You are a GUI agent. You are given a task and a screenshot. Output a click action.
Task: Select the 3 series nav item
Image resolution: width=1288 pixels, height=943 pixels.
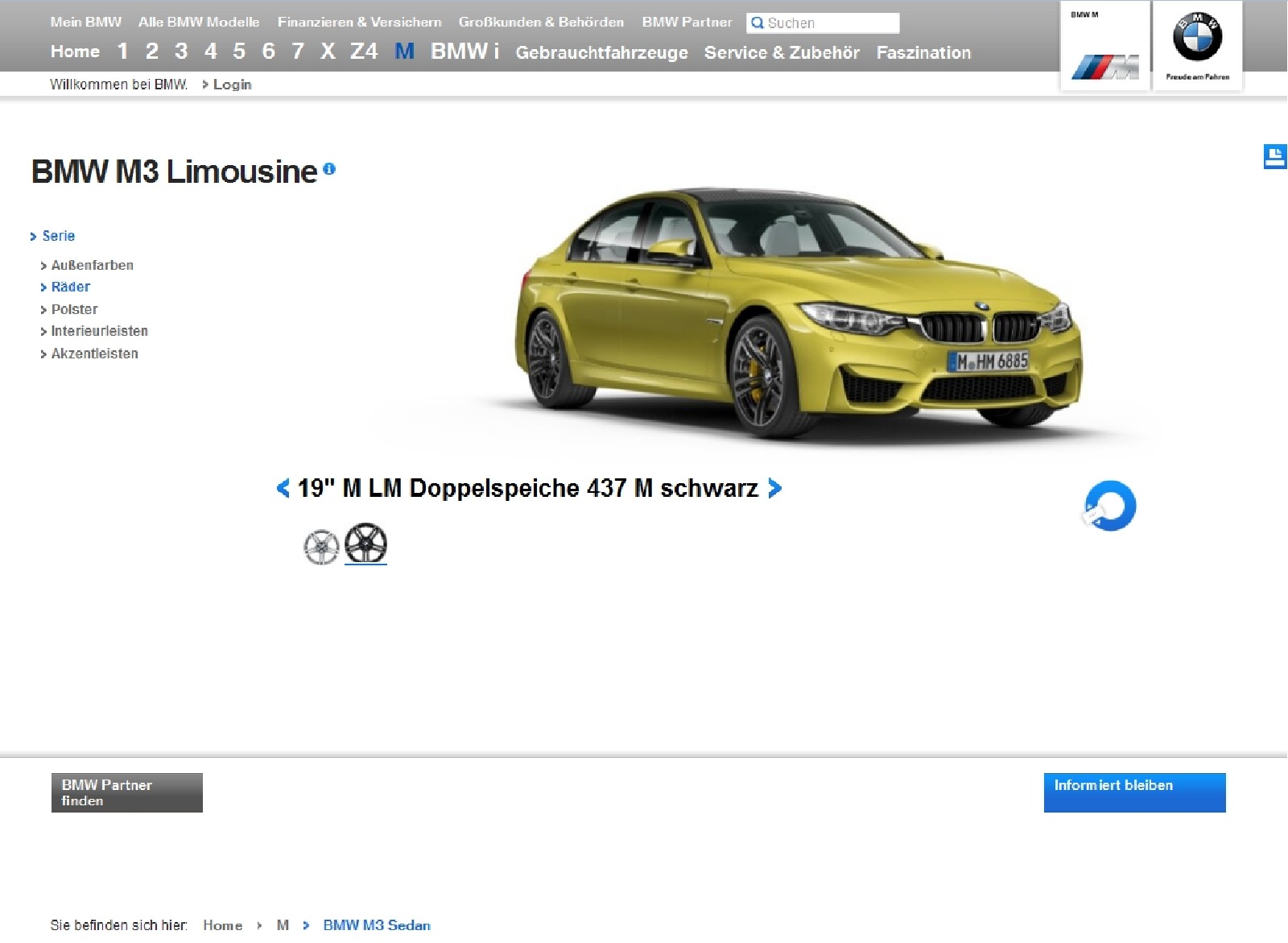pos(181,52)
